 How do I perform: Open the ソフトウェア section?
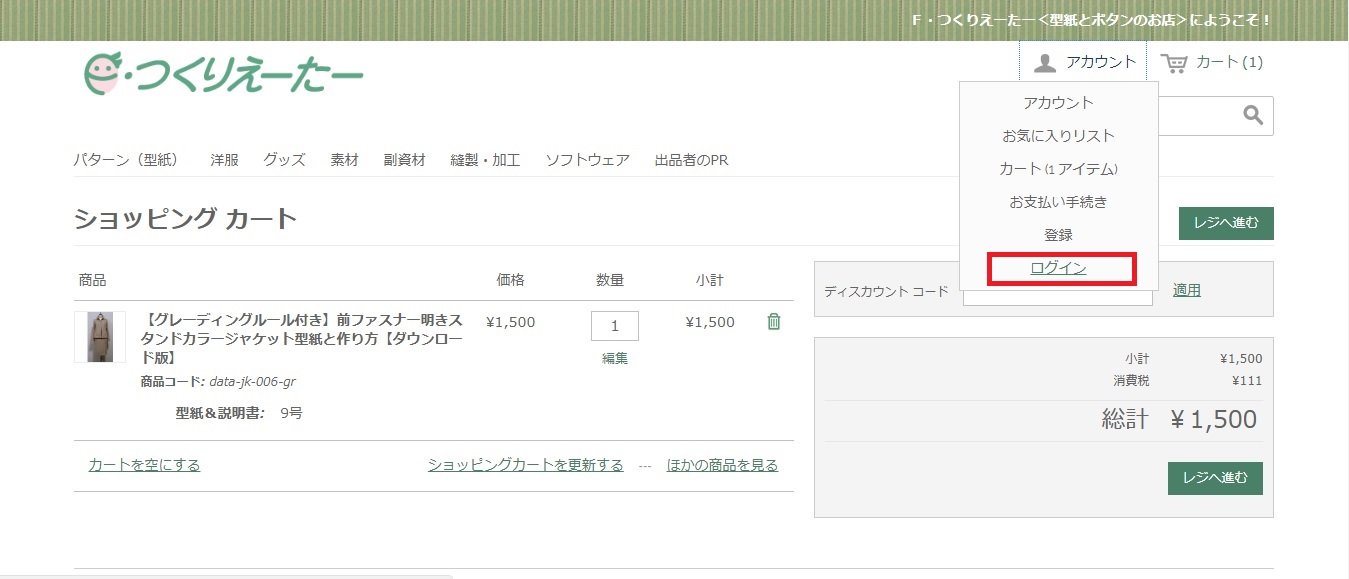[x=588, y=159]
